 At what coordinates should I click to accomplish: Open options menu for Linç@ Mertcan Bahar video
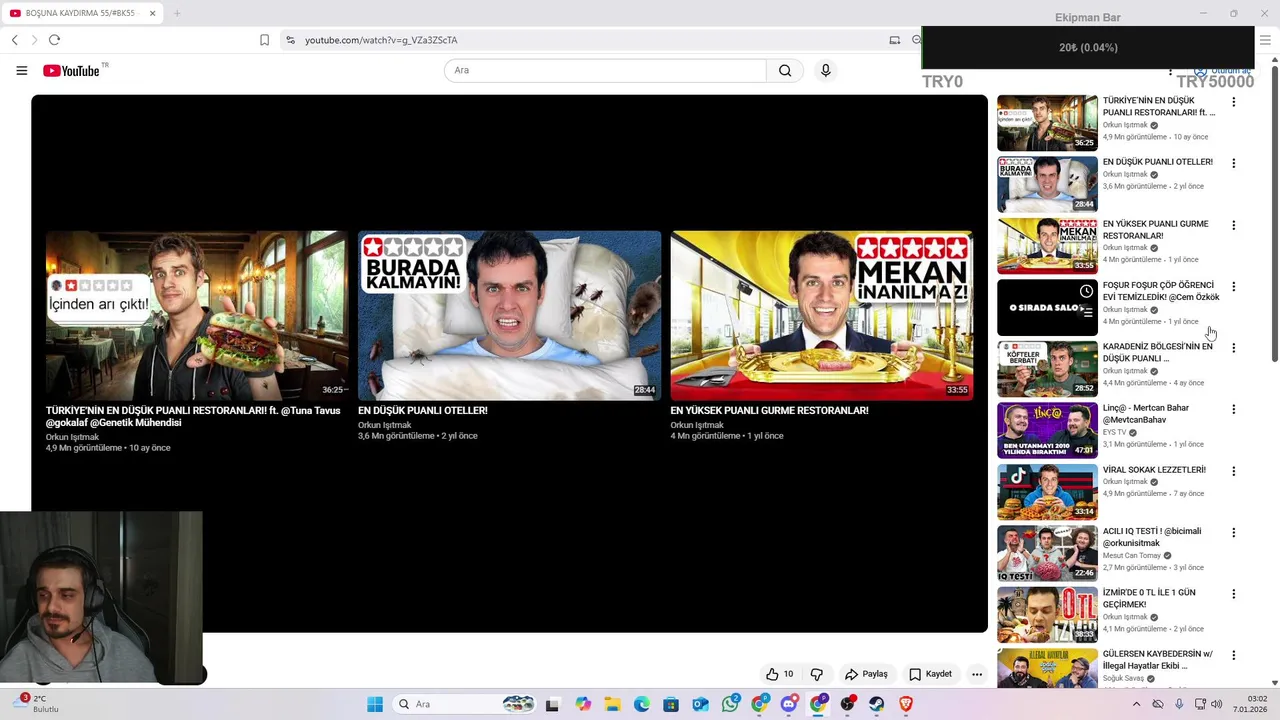(x=1233, y=409)
